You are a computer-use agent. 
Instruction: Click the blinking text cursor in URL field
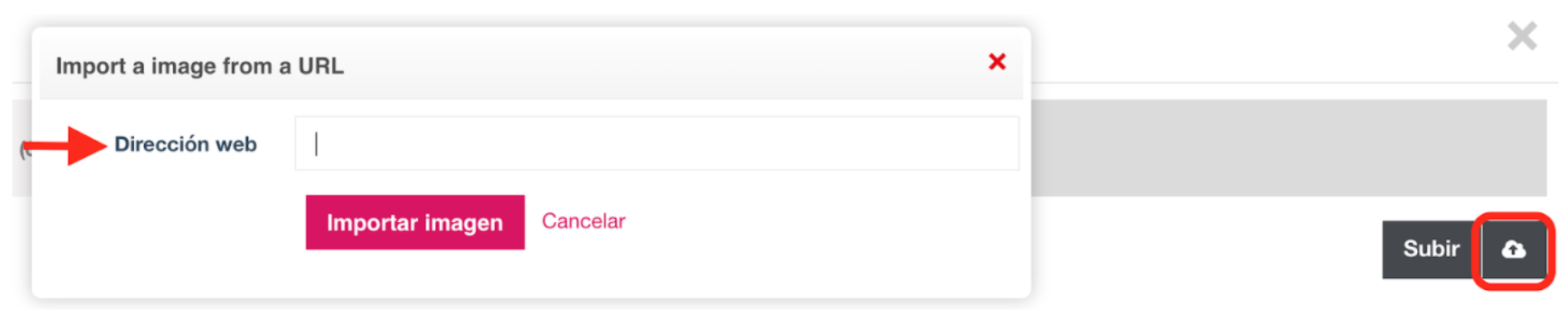[317, 144]
